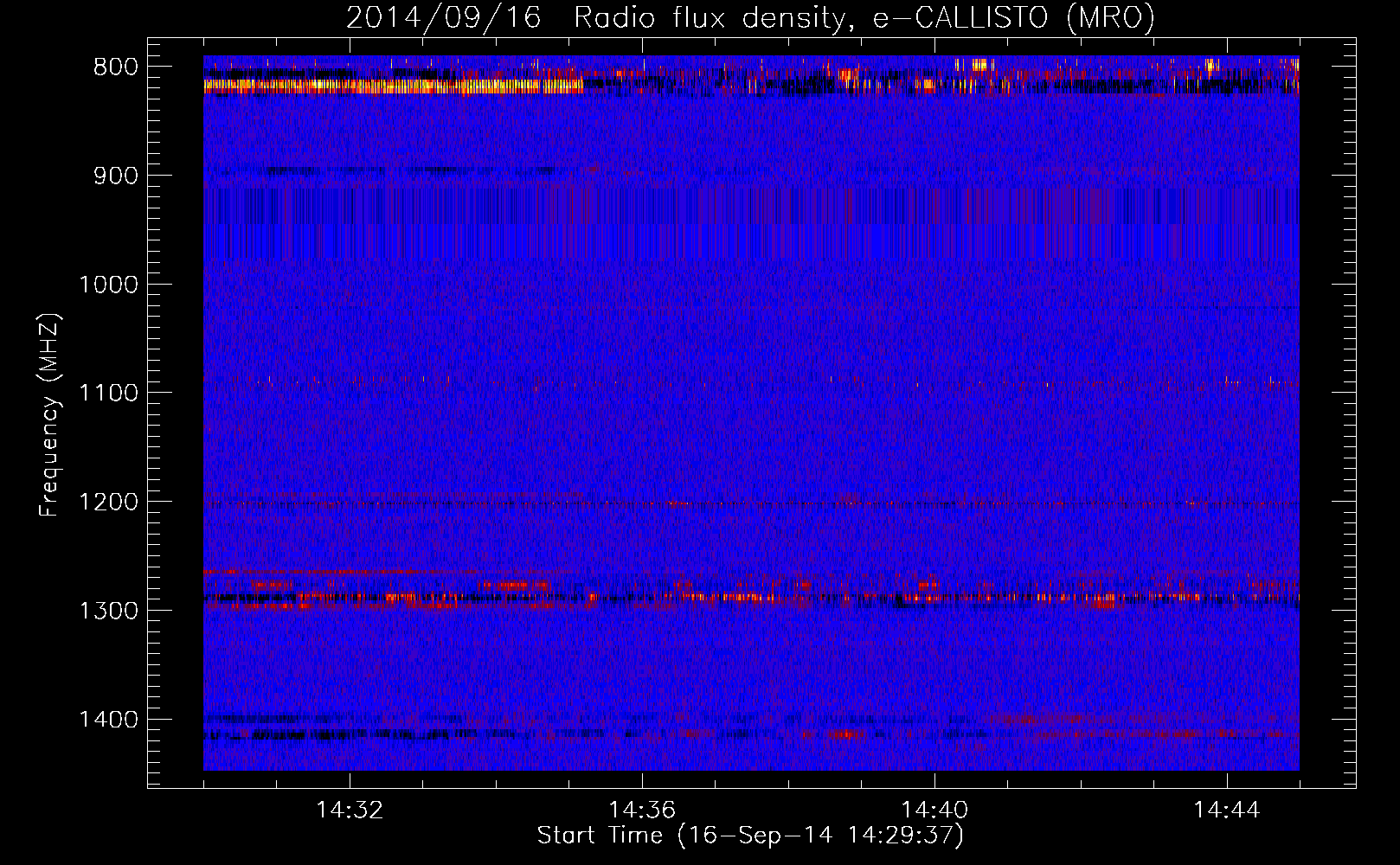Click the 1100 frequency tick label
Screen dimensions: 1400x865
click(108, 394)
